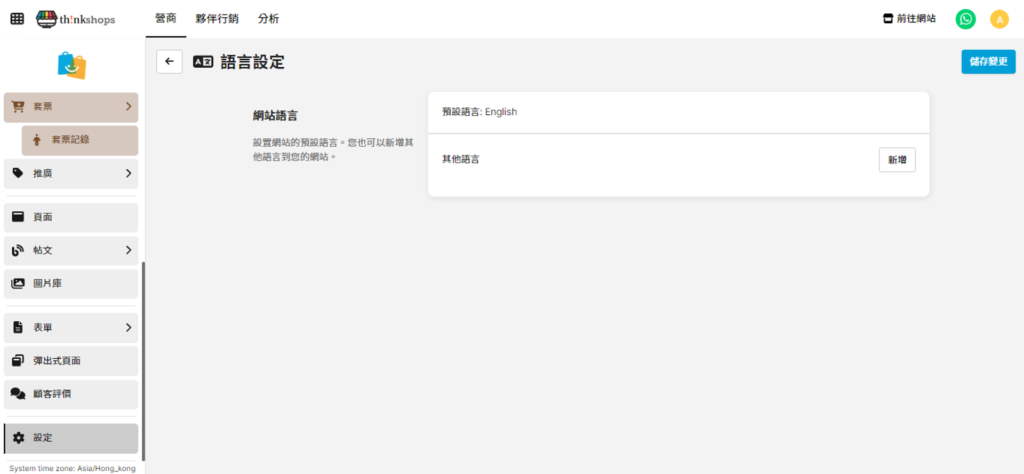Viewport: 1024px width, 474px height.
Task: Open the WhatsApp chat icon
Action: coord(965,19)
